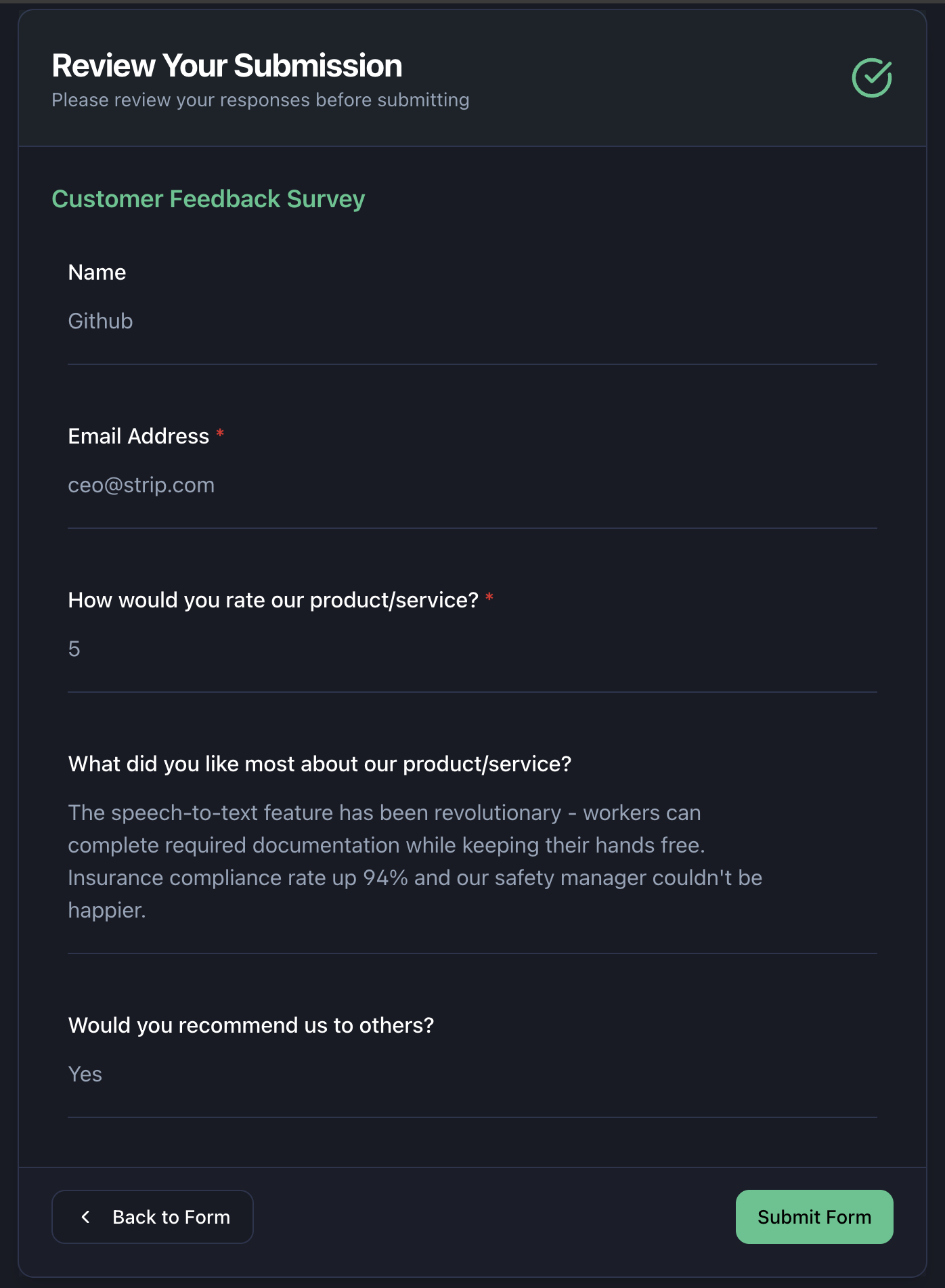Click the Review Your Submission heading
The image size is (945, 1288).
(x=227, y=66)
